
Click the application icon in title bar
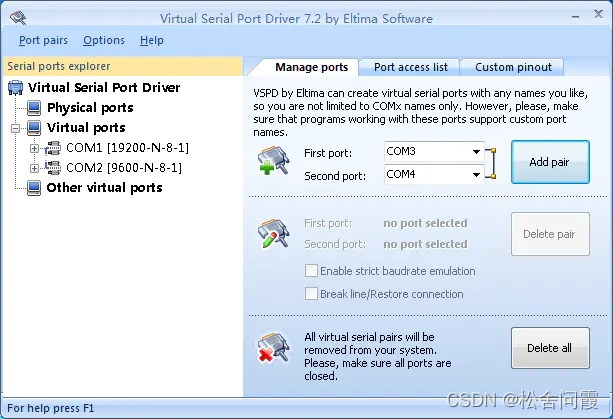[x=18, y=18]
